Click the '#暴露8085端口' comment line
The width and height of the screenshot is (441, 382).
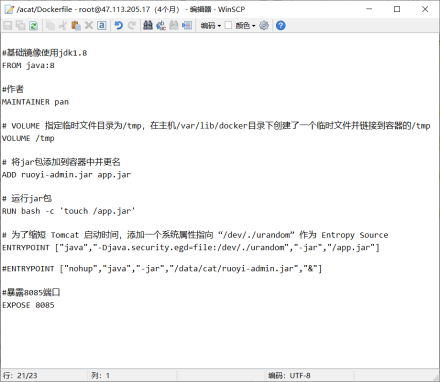click(31, 292)
